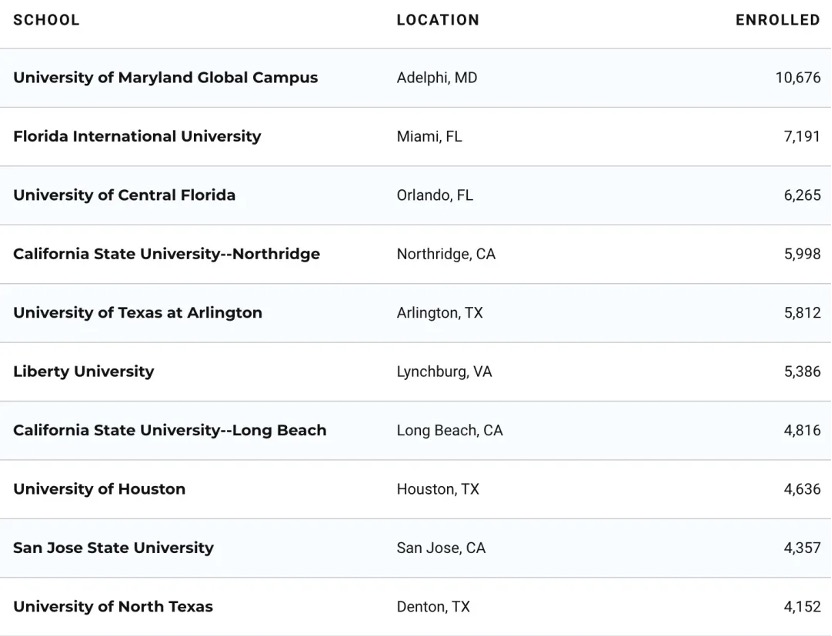Select the Liberty University school name
This screenshot has width=832, height=636.
tap(83, 372)
